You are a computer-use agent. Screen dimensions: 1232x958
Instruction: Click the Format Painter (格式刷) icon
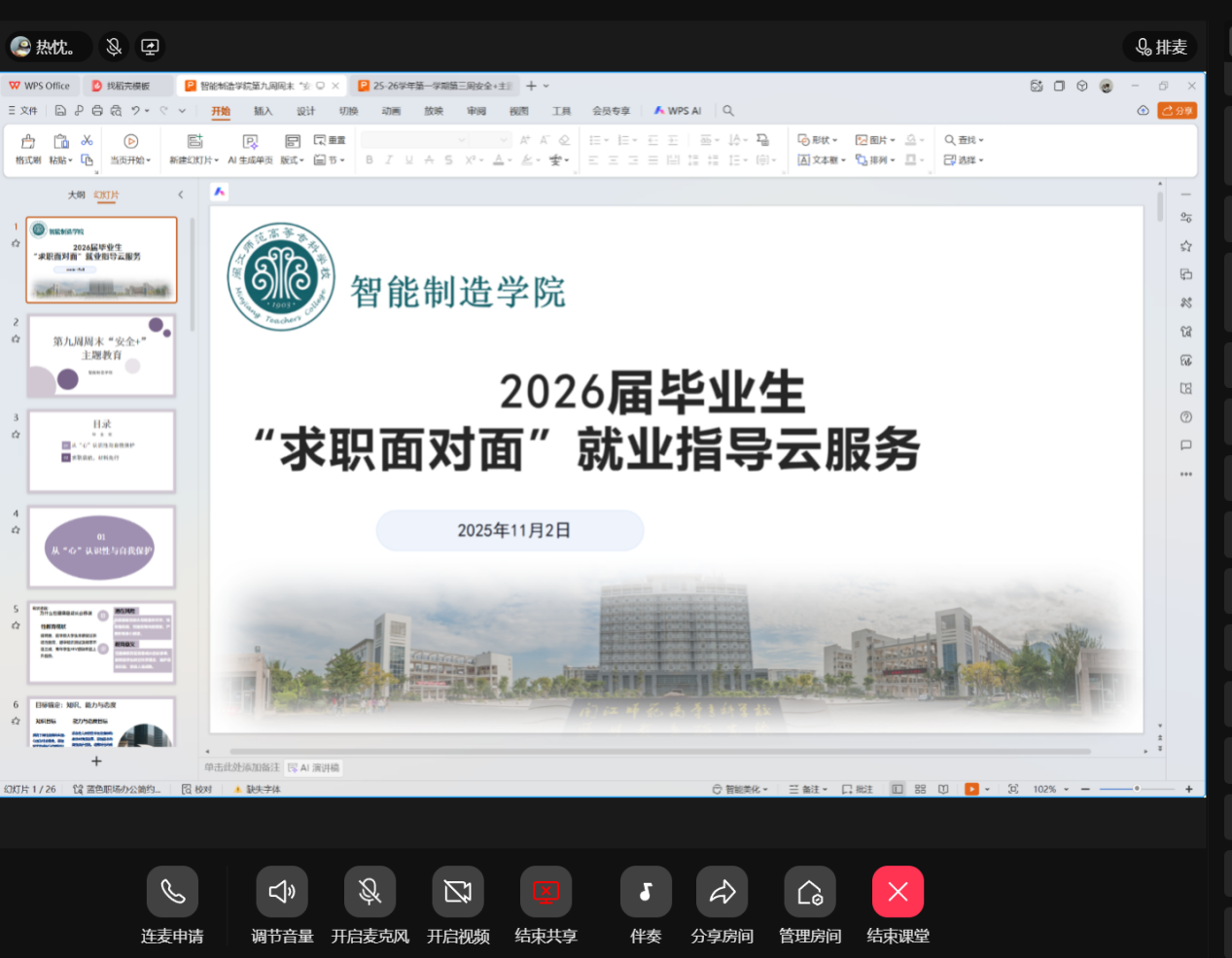28,142
